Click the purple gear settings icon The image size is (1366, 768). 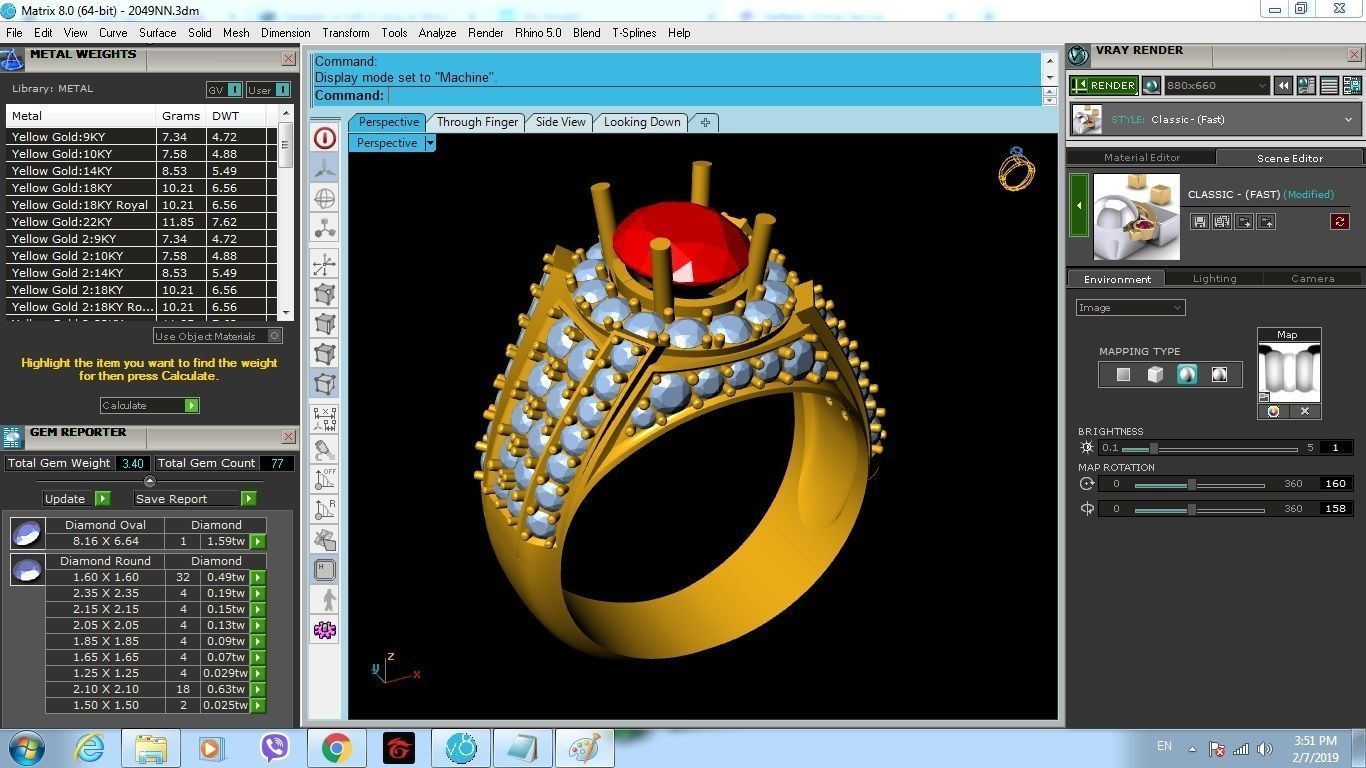click(x=324, y=630)
